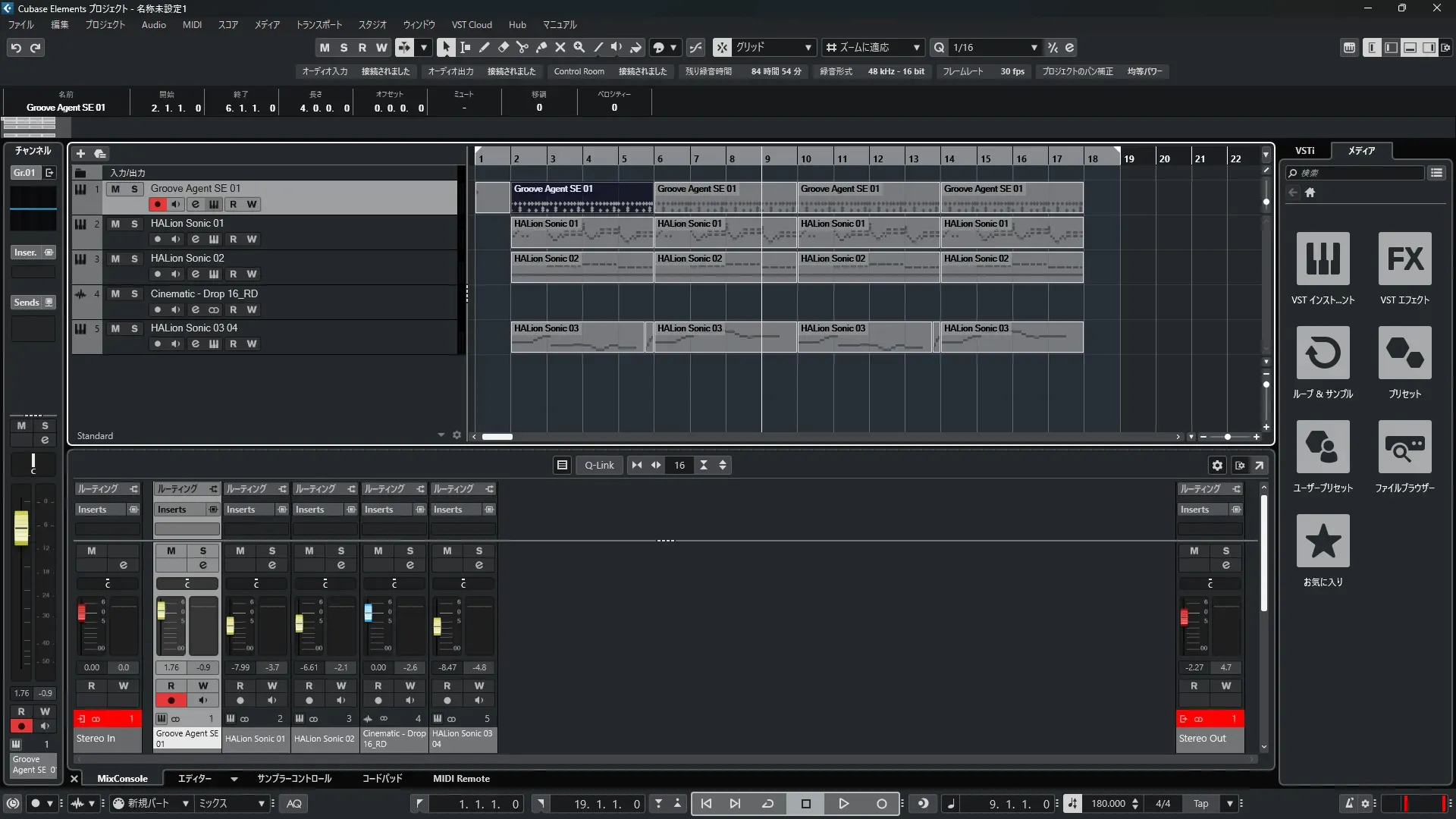1456x819 pixels.
Task: Open the Transport menu
Action: tap(318, 24)
